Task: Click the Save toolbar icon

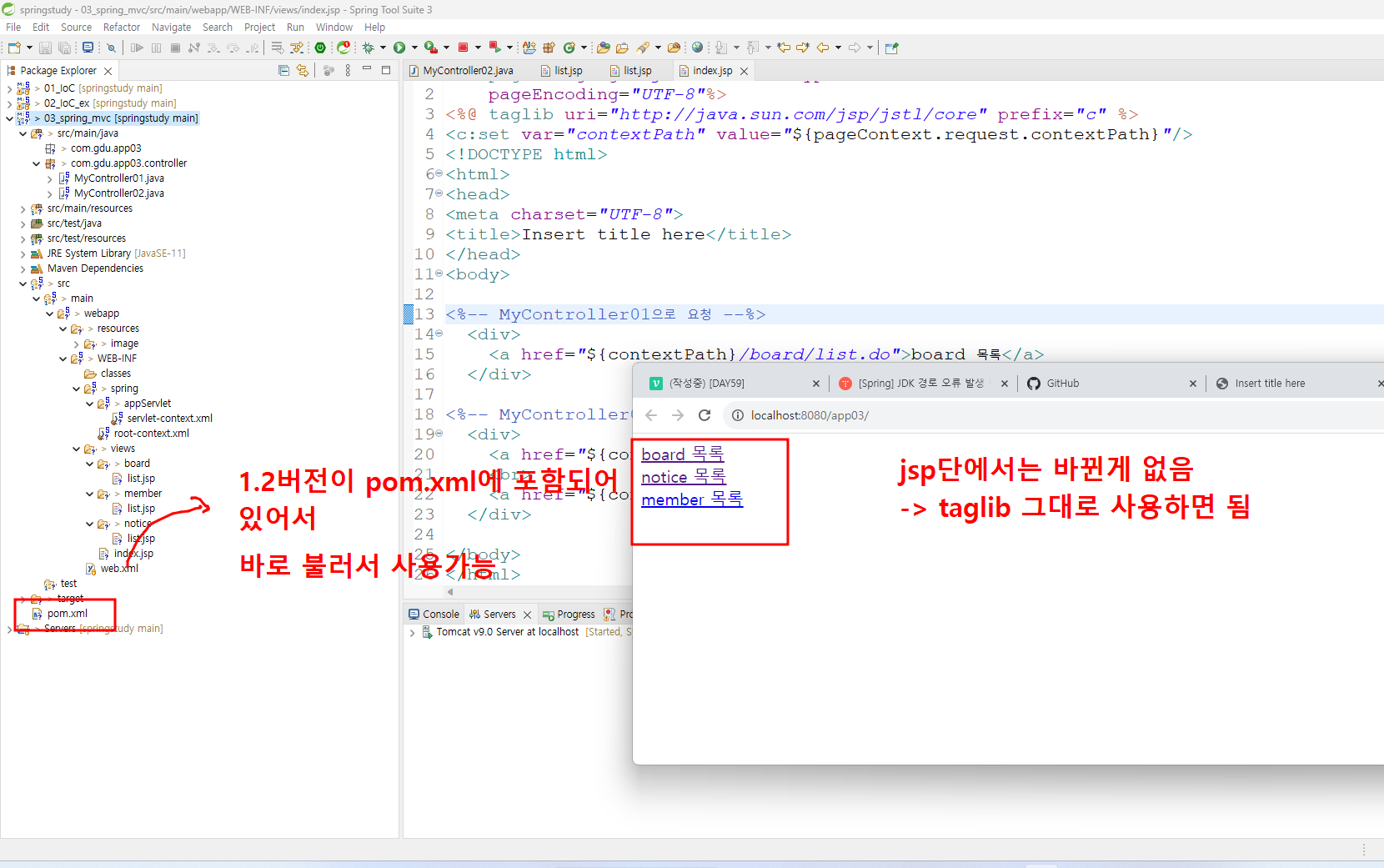Action: coord(46,48)
